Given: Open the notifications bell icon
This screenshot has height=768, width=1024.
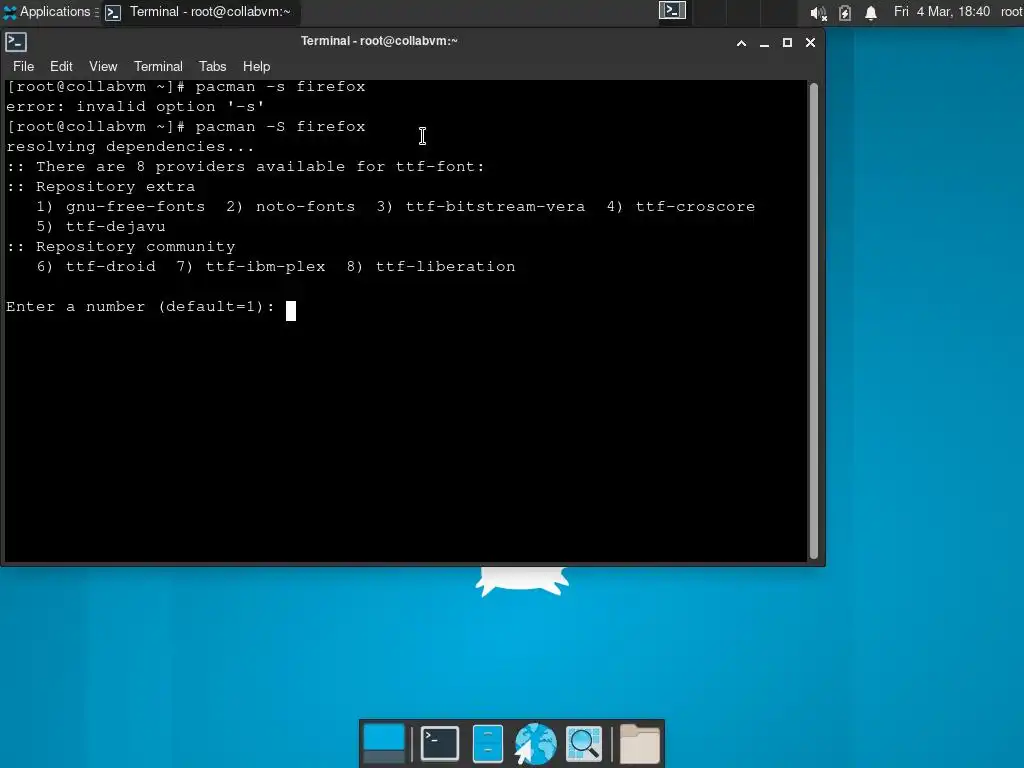Looking at the screenshot, I should point(871,12).
